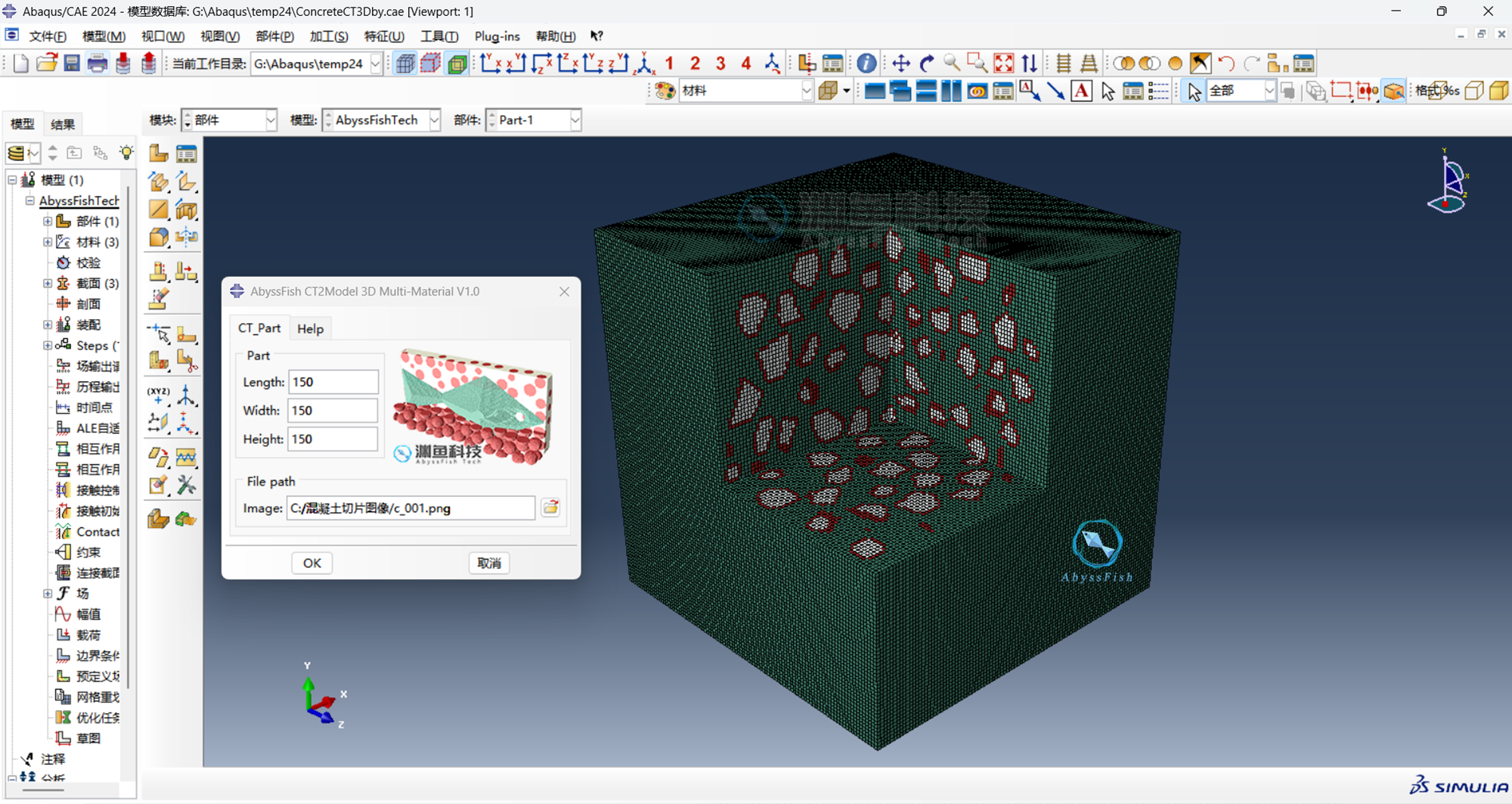Expand the 部件 (1) tree node
The width and height of the screenshot is (1512, 804).
point(48,222)
